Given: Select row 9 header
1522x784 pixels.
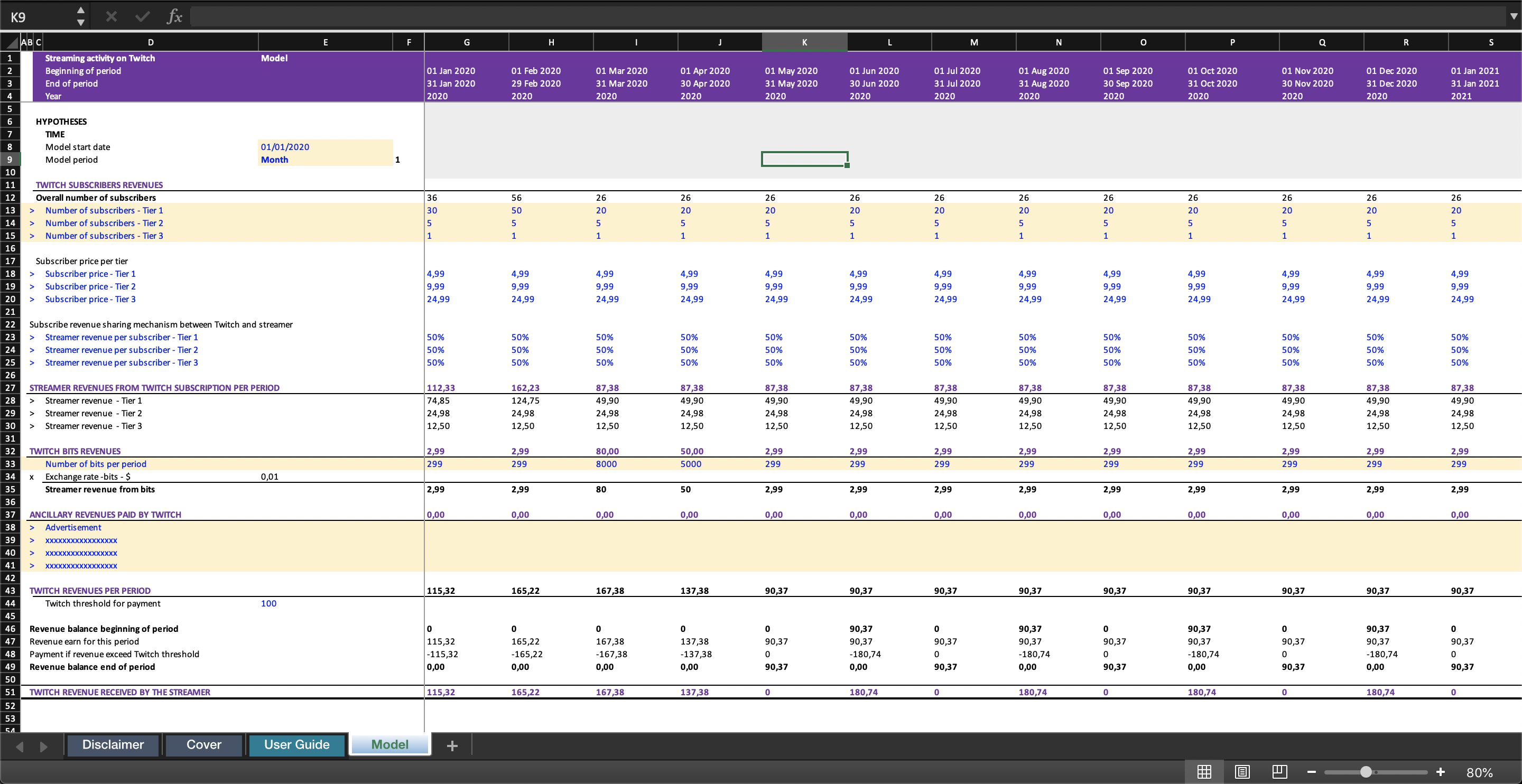Looking at the screenshot, I should tap(10, 160).
